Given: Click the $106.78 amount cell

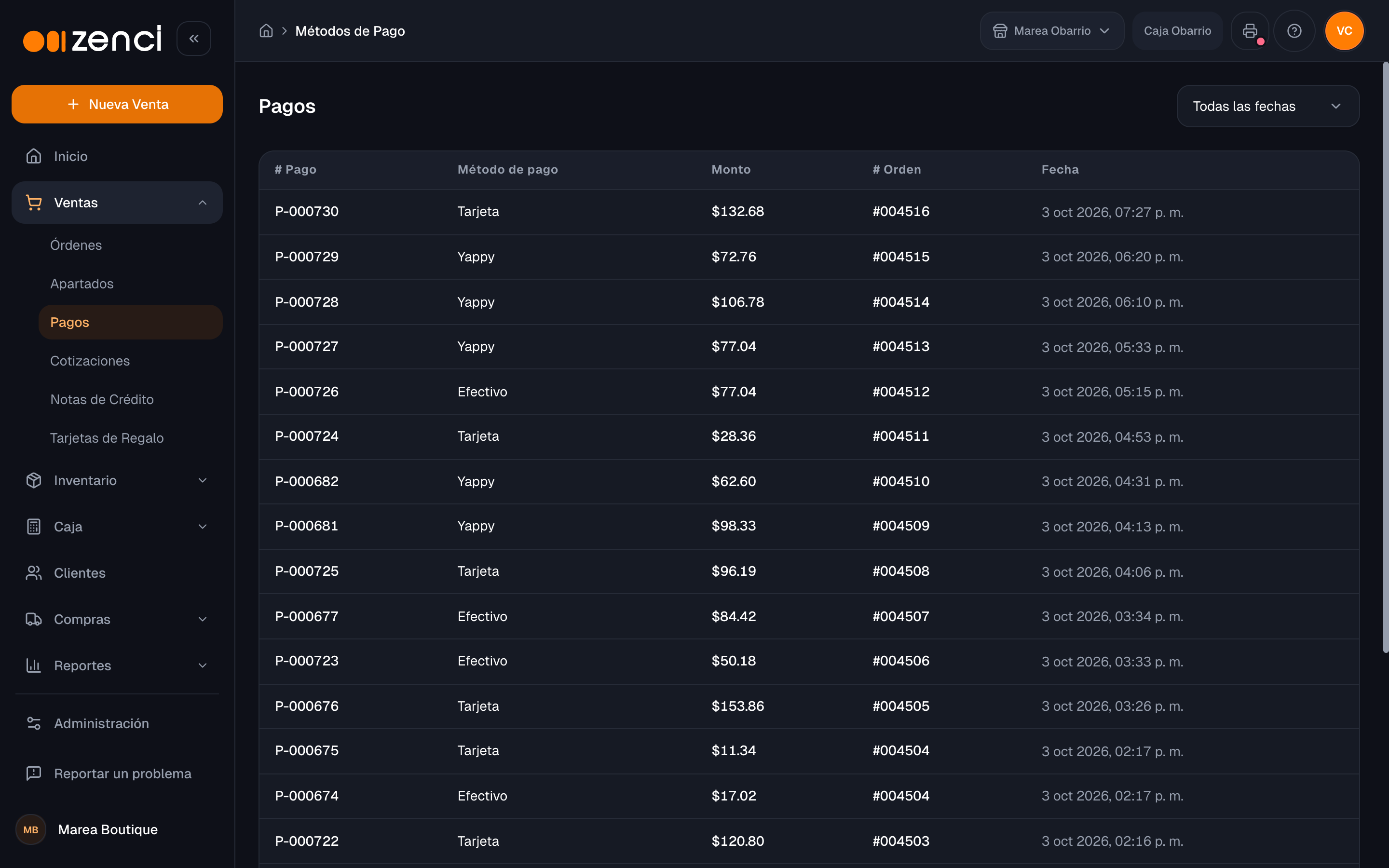Looking at the screenshot, I should point(737,302).
